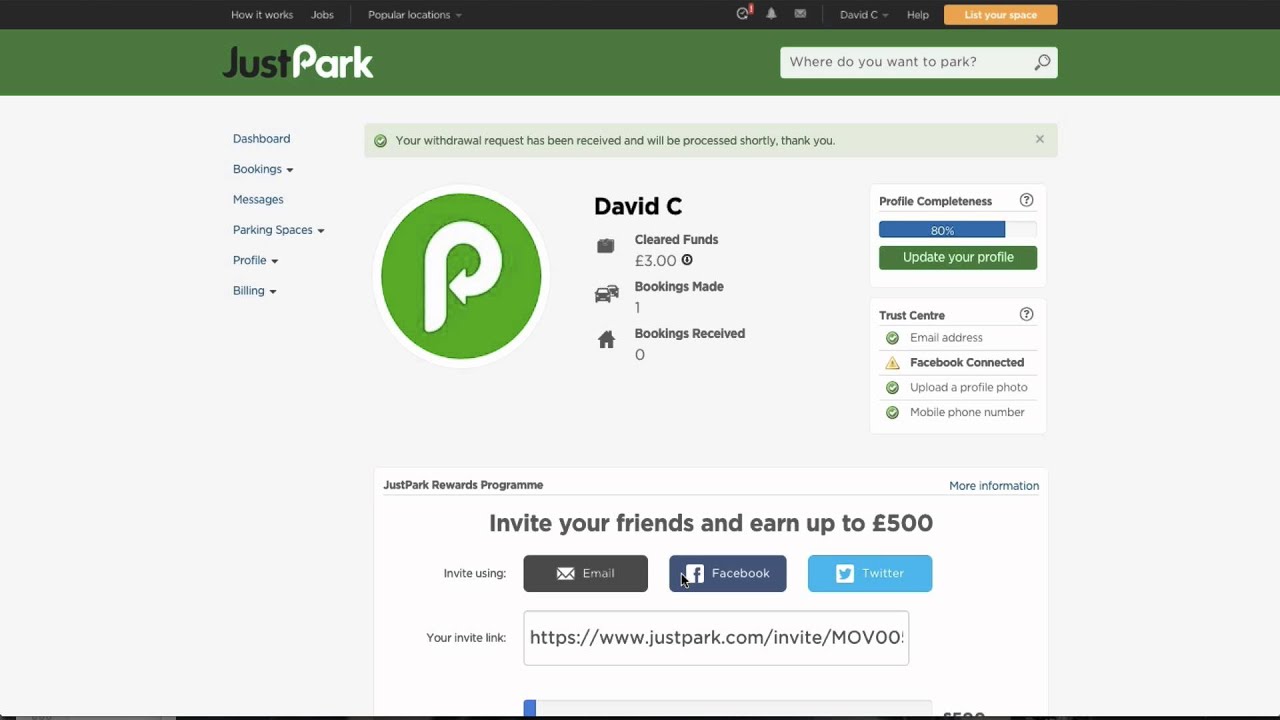Click the 80% profile completeness bar
The width and height of the screenshot is (1280, 720).
(958, 230)
